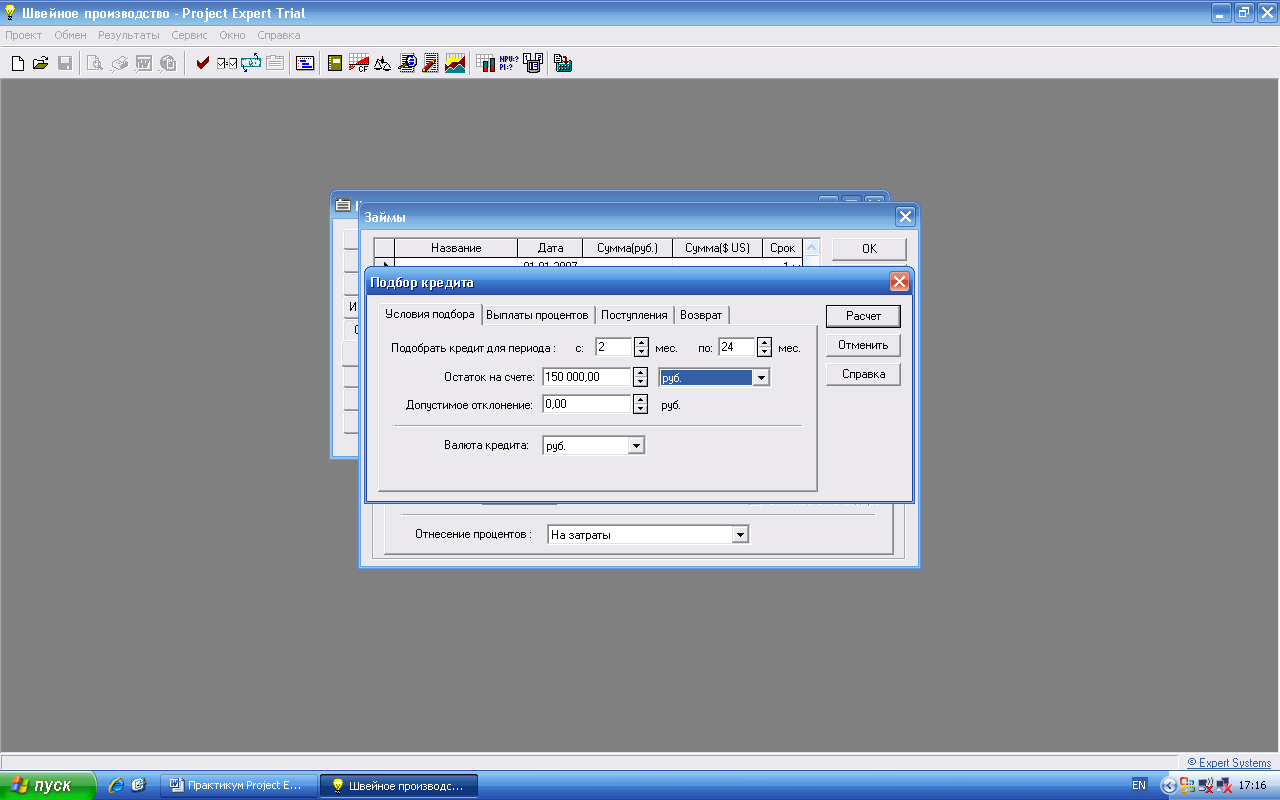Click the red checkmark toolbar icon
This screenshot has width=1280, height=800.
click(x=203, y=64)
